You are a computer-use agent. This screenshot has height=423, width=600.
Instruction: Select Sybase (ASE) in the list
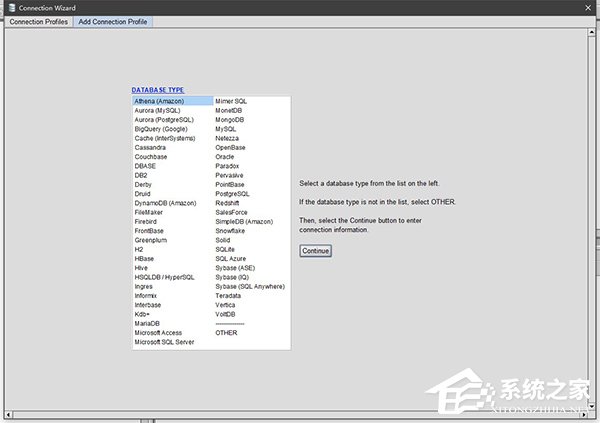click(x=235, y=268)
